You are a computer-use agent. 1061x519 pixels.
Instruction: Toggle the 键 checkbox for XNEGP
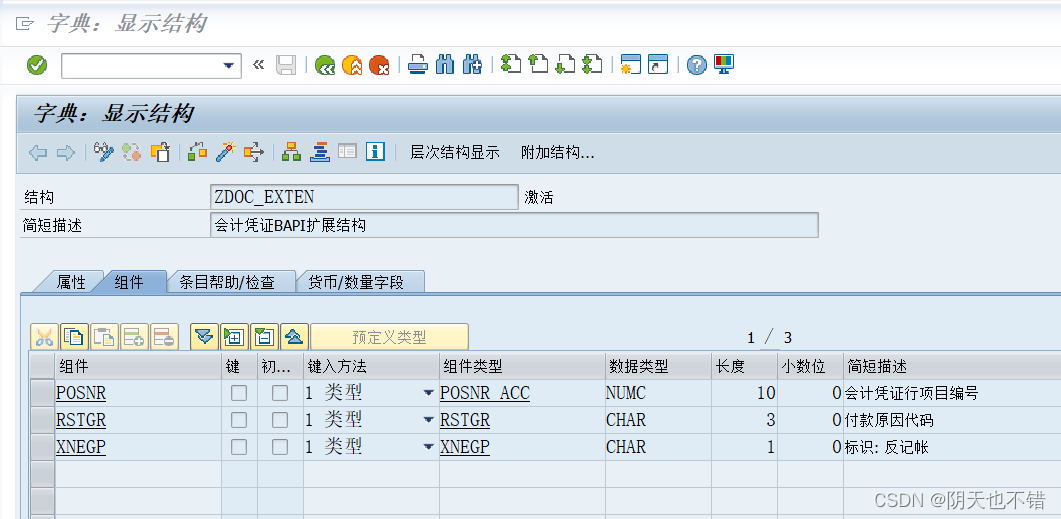[x=239, y=447]
